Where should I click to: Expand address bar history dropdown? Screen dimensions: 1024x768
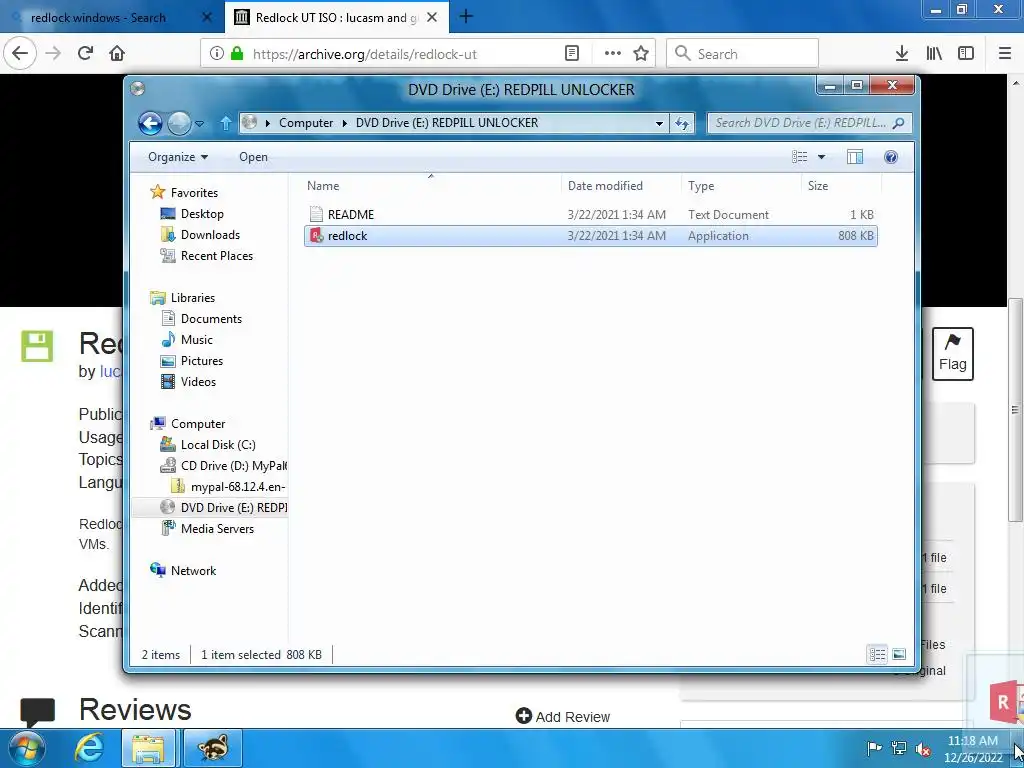pyautogui.click(x=659, y=123)
